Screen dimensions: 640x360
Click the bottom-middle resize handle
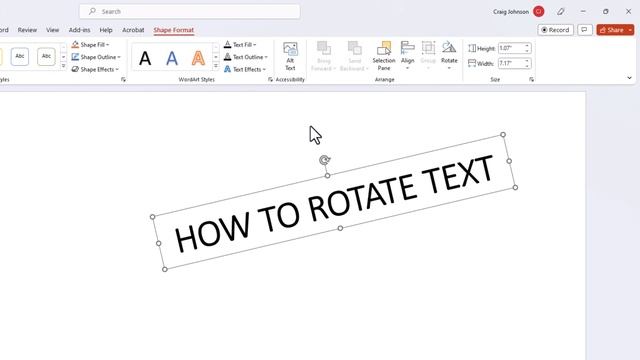pos(340,228)
